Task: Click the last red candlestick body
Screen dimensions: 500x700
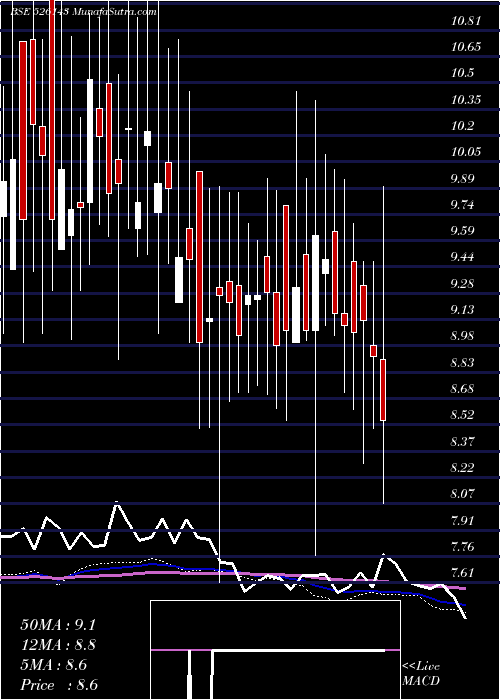Action: click(x=383, y=390)
